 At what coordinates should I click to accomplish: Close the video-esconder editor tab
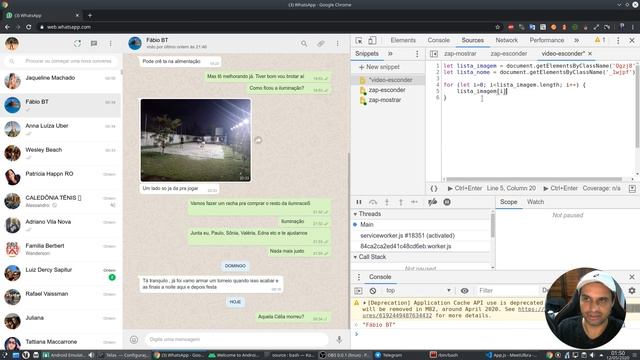click(x=590, y=53)
